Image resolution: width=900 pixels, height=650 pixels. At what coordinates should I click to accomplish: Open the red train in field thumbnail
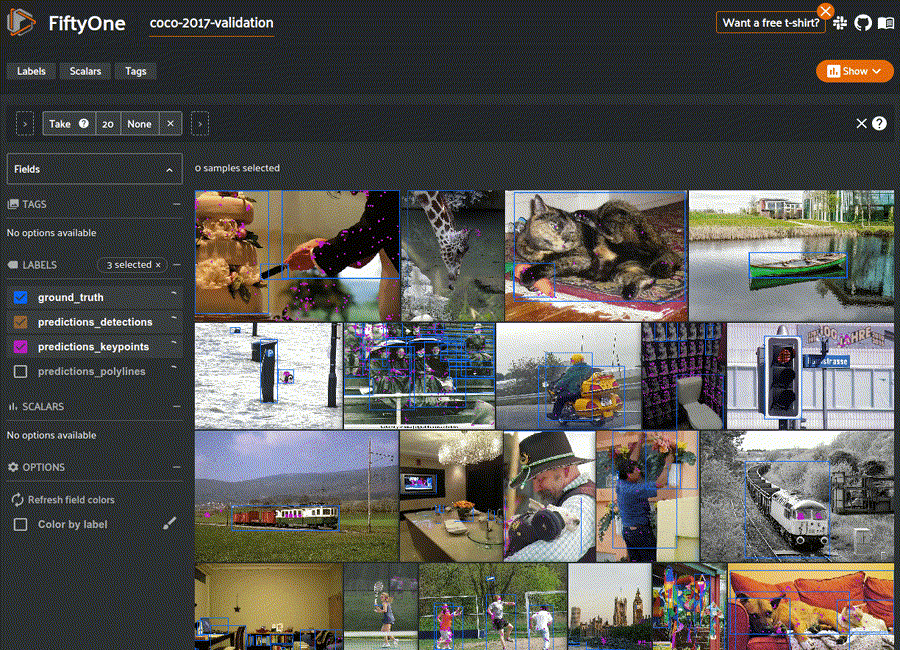click(297, 497)
